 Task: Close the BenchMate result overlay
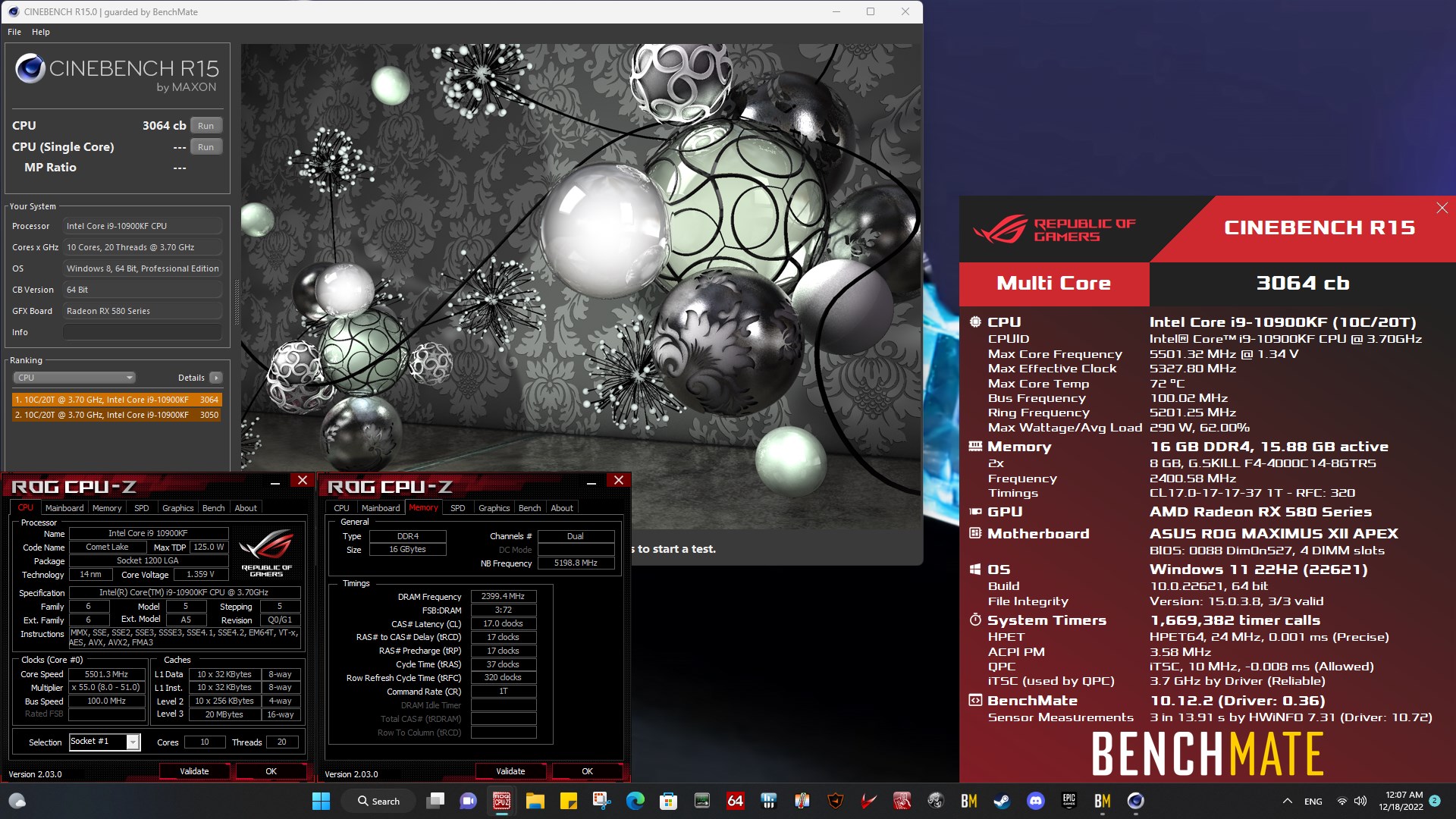pos(1442,208)
